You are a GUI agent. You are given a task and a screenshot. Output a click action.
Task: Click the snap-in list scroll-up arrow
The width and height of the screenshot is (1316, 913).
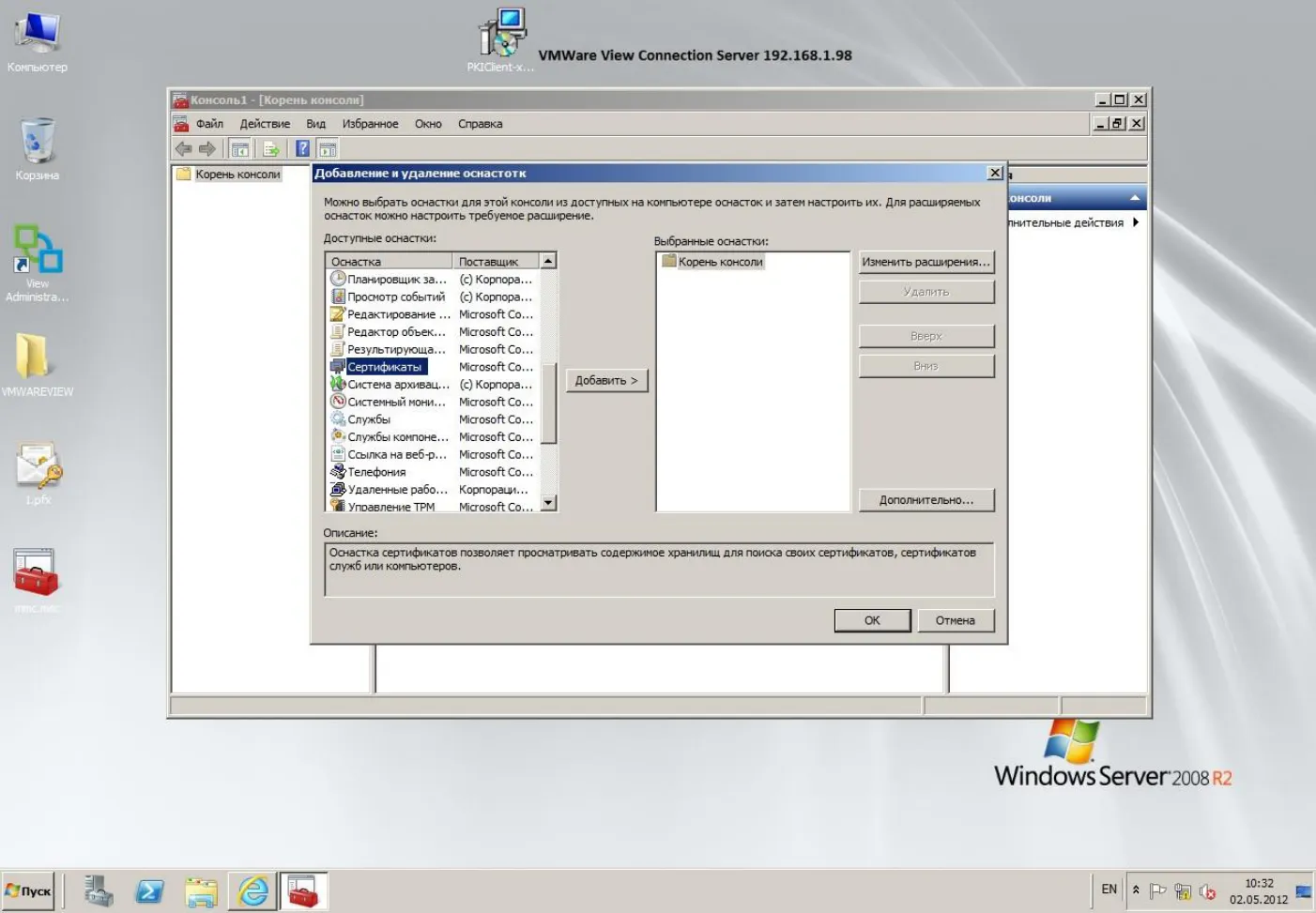click(549, 260)
